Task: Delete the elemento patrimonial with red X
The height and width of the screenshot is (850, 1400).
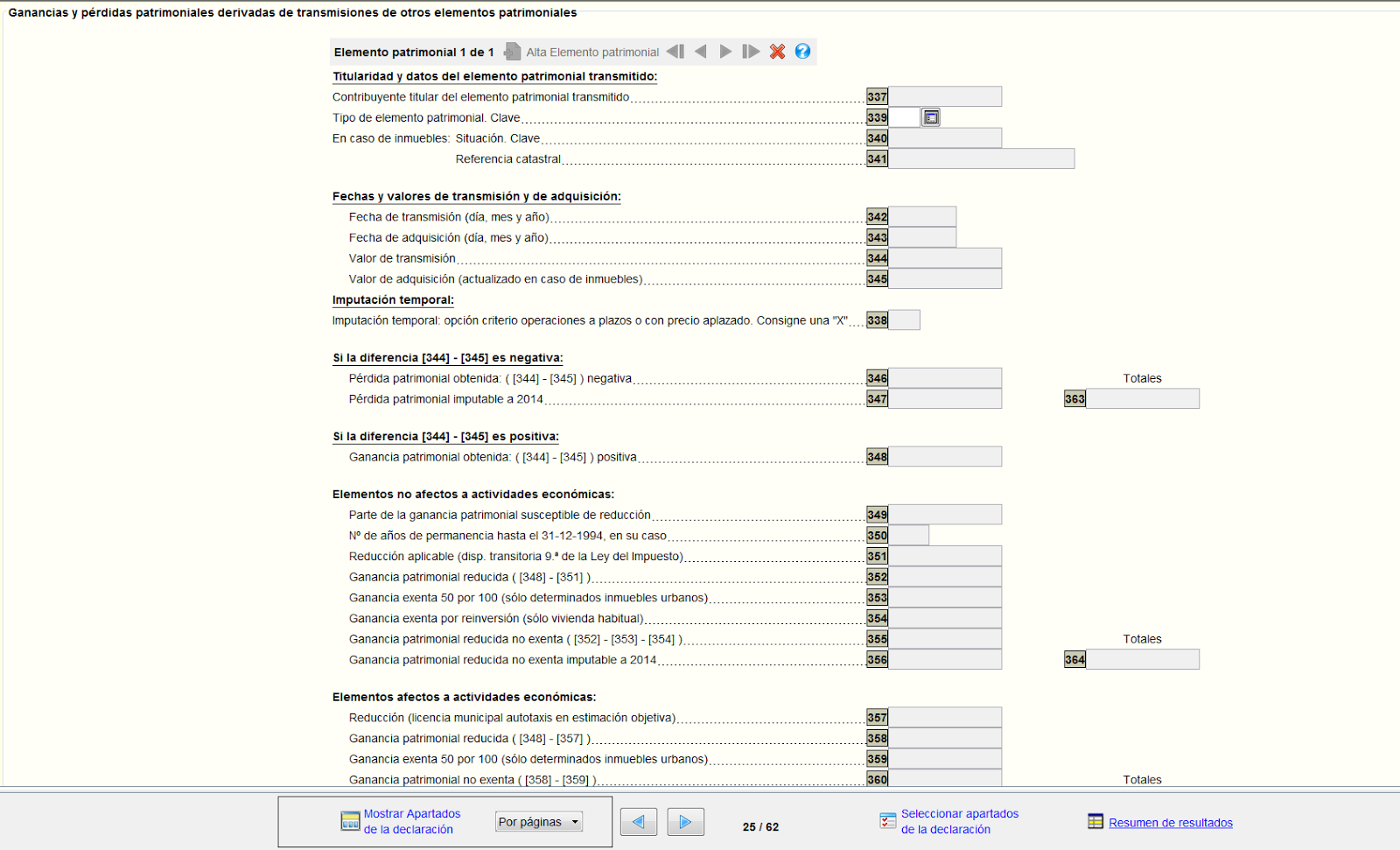Action: (x=777, y=52)
